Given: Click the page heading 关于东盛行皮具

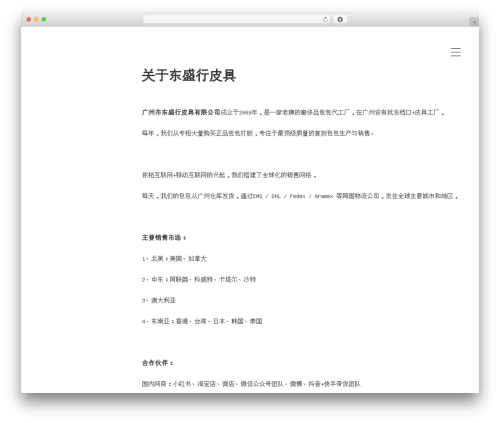Looking at the screenshot, I should click(189, 75).
